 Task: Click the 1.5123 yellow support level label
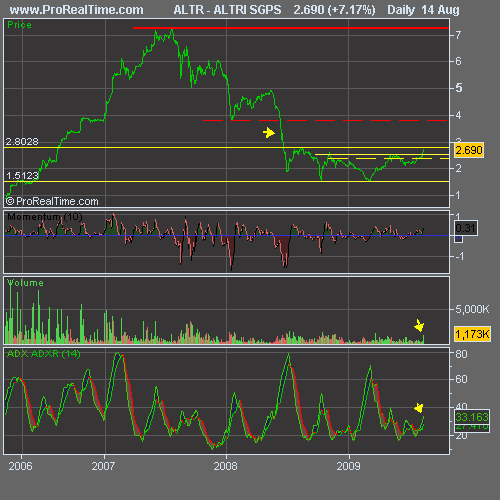22,176
